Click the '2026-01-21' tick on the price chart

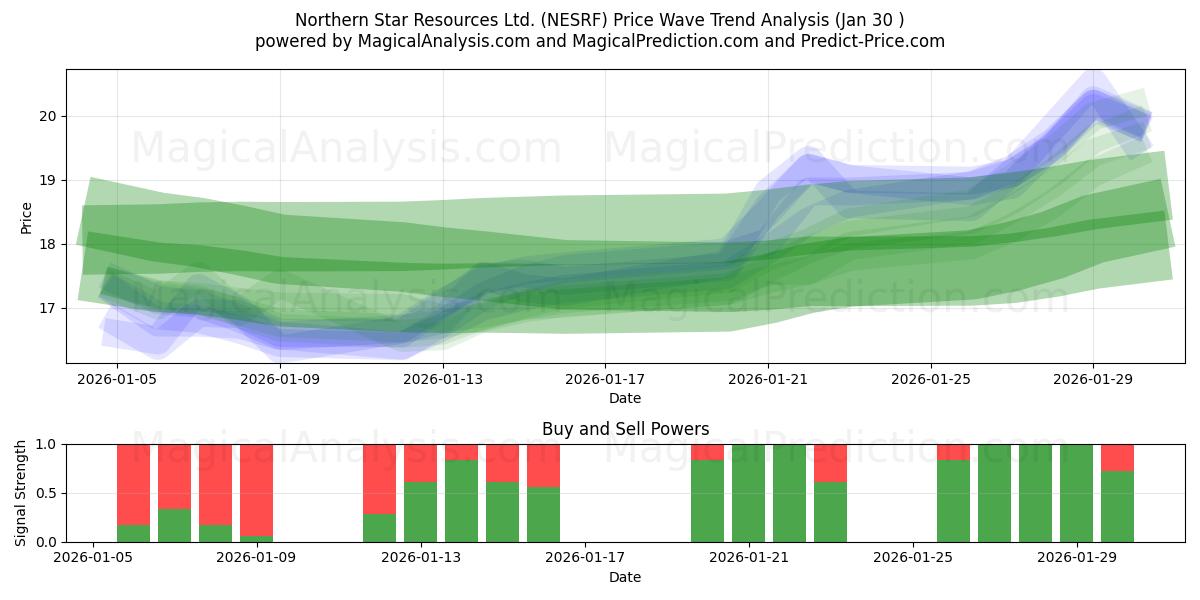[x=768, y=379]
